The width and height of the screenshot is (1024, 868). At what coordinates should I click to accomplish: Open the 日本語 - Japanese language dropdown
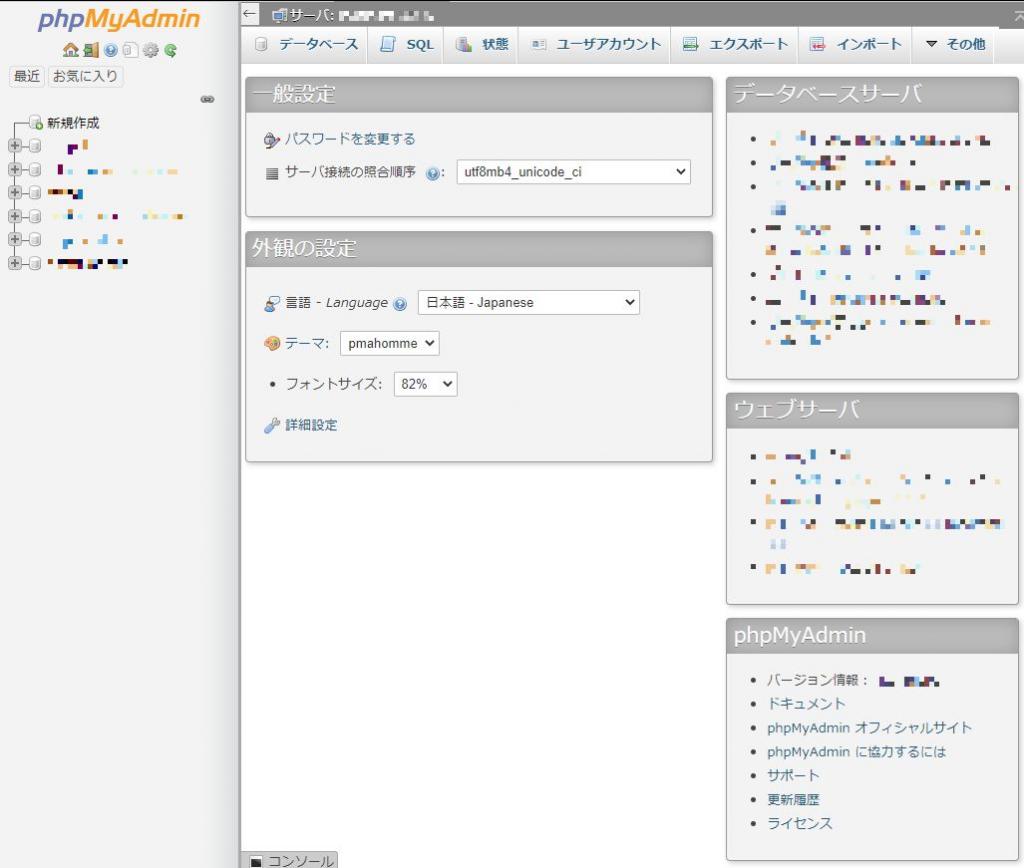click(528, 302)
